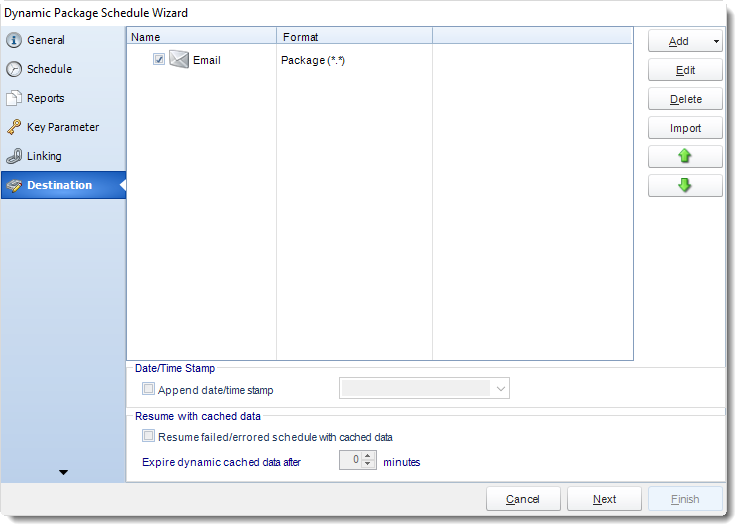The image size is (742, 531).
Task: Click the expire cached data minutes field
Action: click(x=351, y=460)
